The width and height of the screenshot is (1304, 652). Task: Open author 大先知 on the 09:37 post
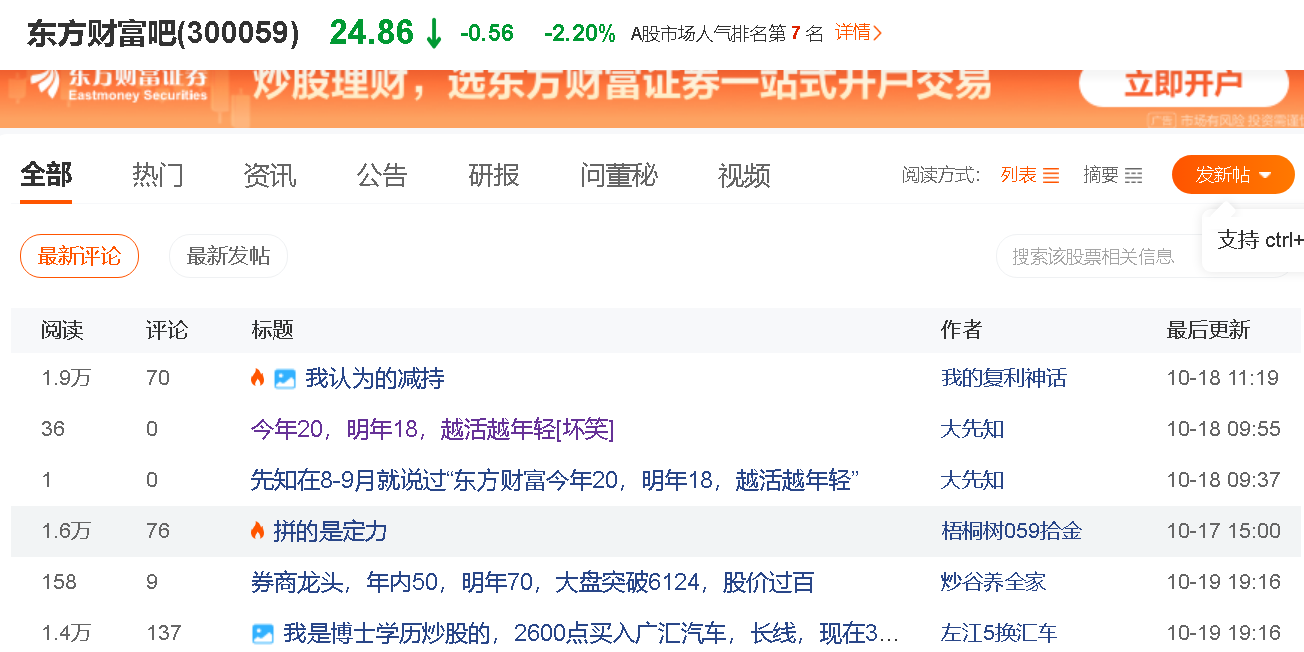coord(972,480)
